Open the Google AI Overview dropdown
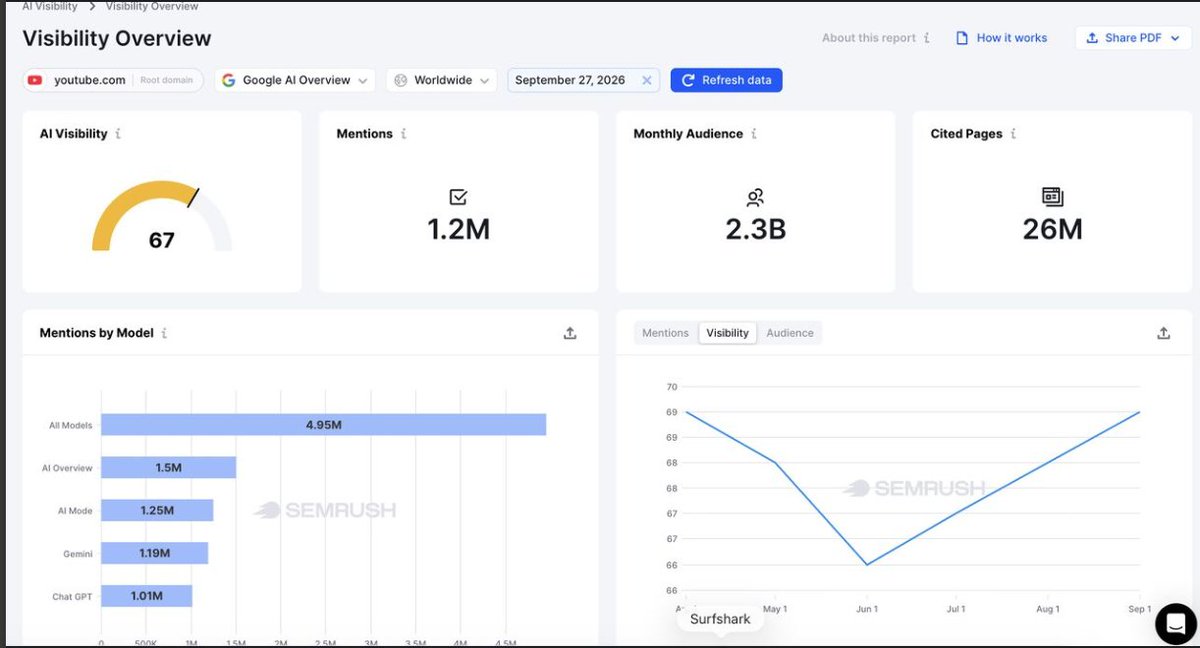The image size is (1200, 648). pyautogui.click(x=295, y=80)
